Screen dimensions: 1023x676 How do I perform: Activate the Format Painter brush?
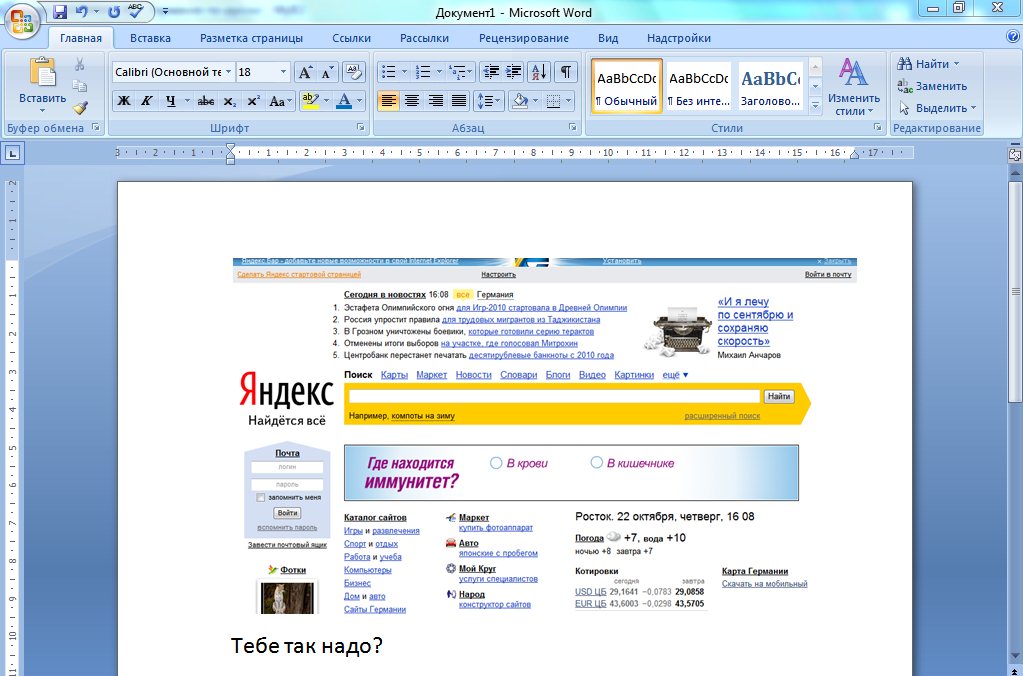point(80,107)
